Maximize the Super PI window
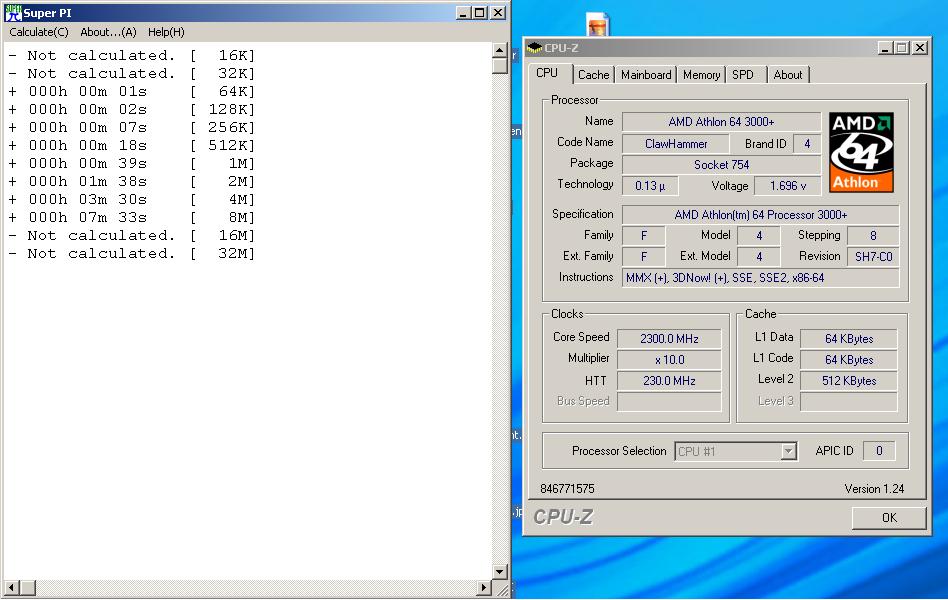Screen dimensions: 948x600 [479, 13]
